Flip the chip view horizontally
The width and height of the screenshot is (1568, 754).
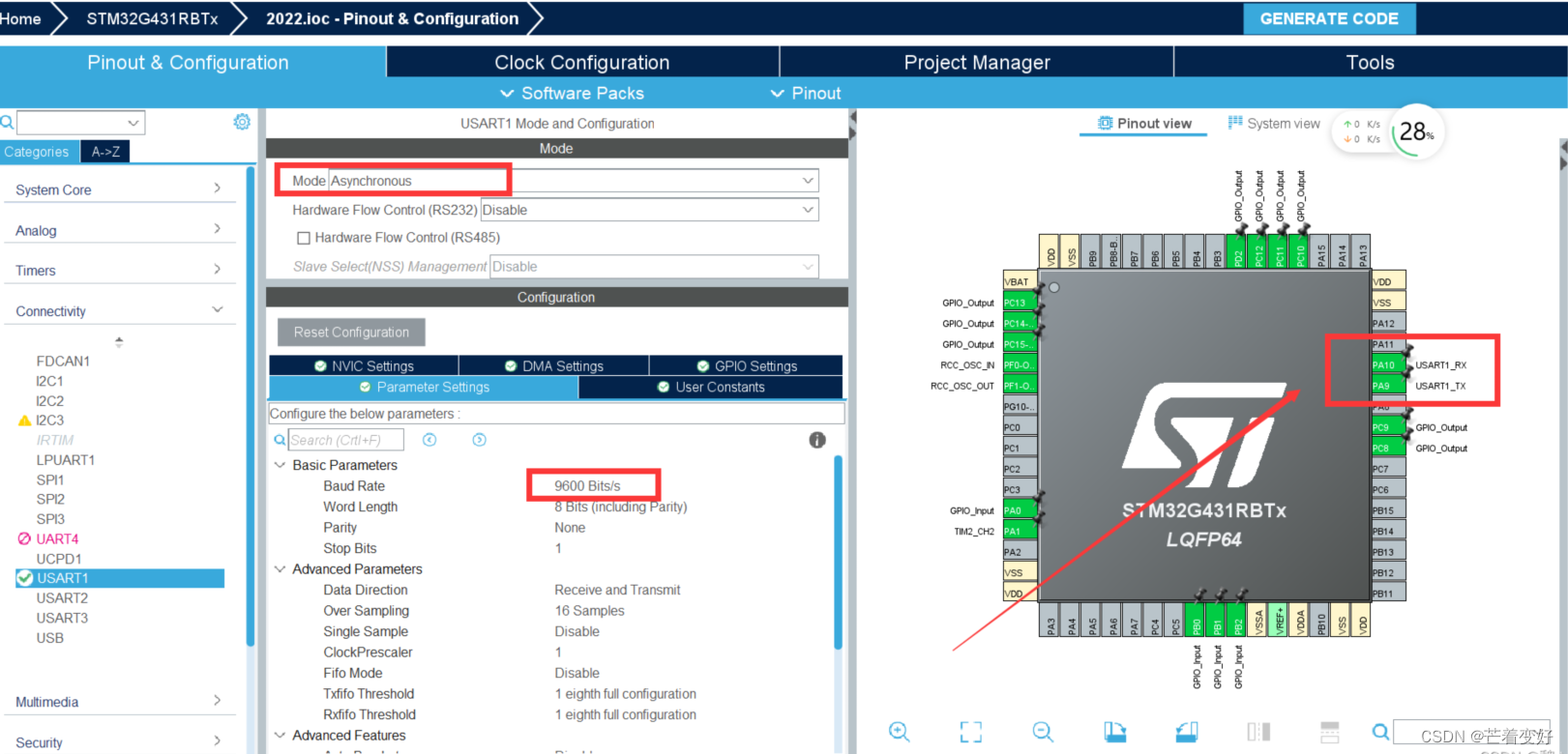pos(1258,732)
